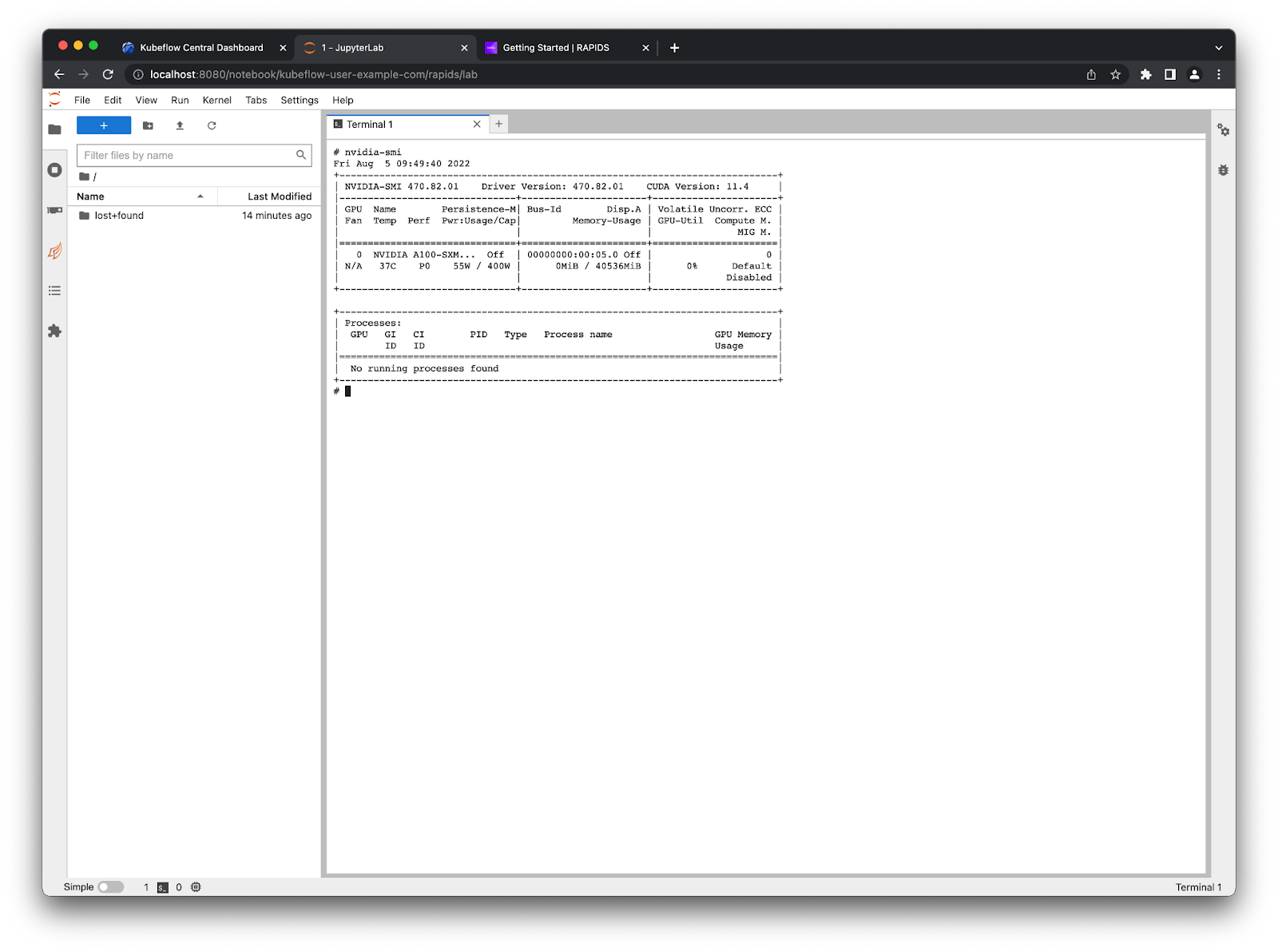This screenshot has height=952, width=1278.
Task: Open the File Browser sidebar panel
Action: [54, 129]
